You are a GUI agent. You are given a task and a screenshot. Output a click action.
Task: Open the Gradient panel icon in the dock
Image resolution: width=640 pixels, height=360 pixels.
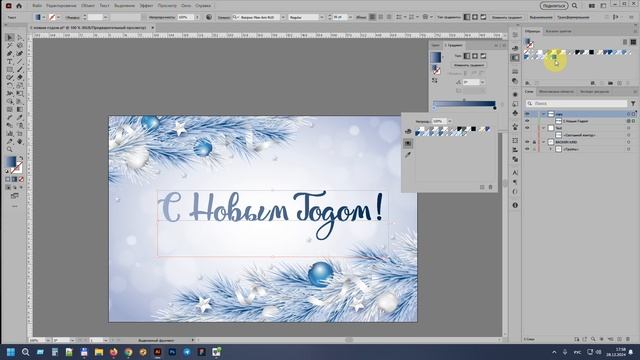[x=515, y=58]
